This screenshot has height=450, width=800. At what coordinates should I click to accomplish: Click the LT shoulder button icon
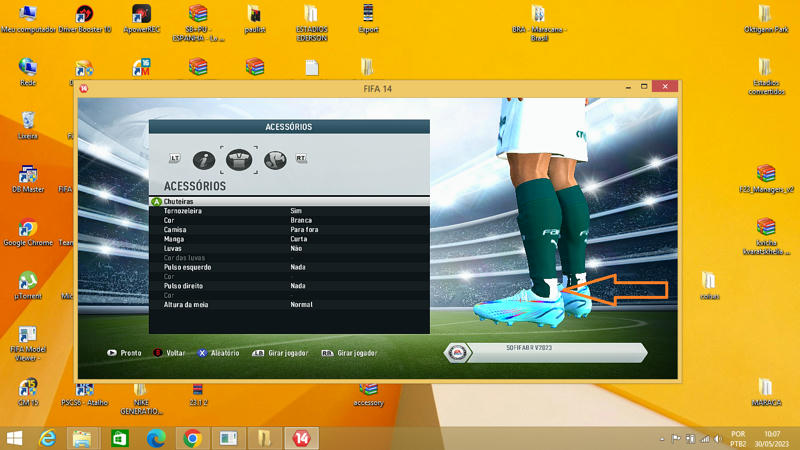[174, 158]
